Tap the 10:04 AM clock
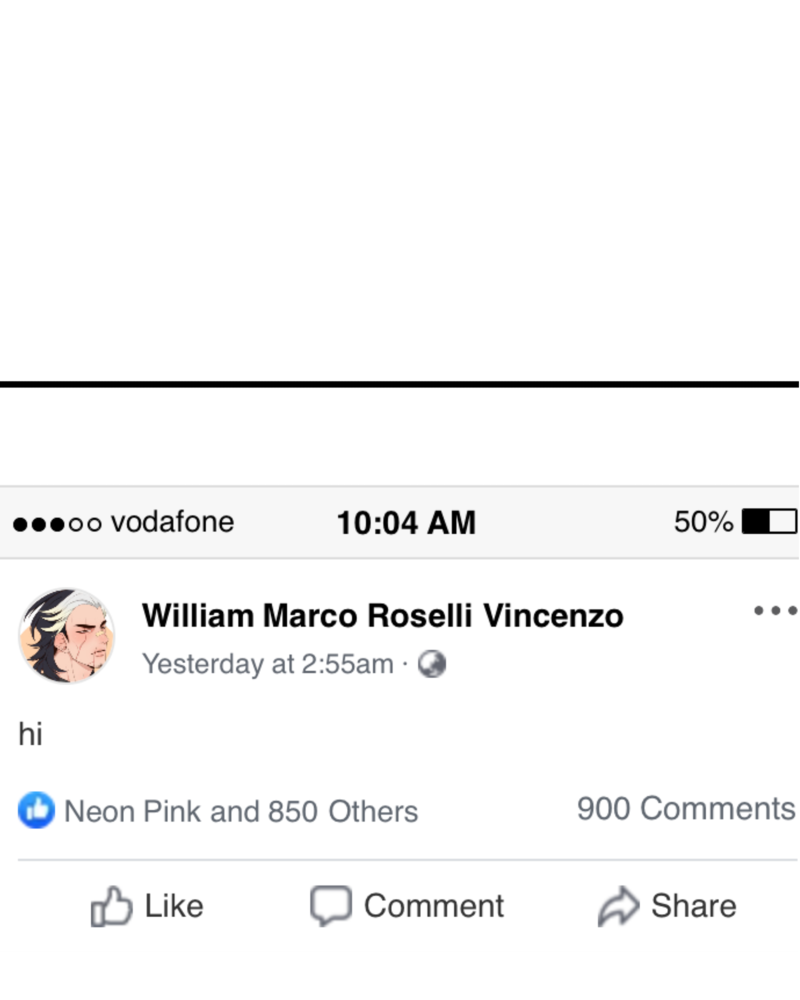 [x=406, y=523]
